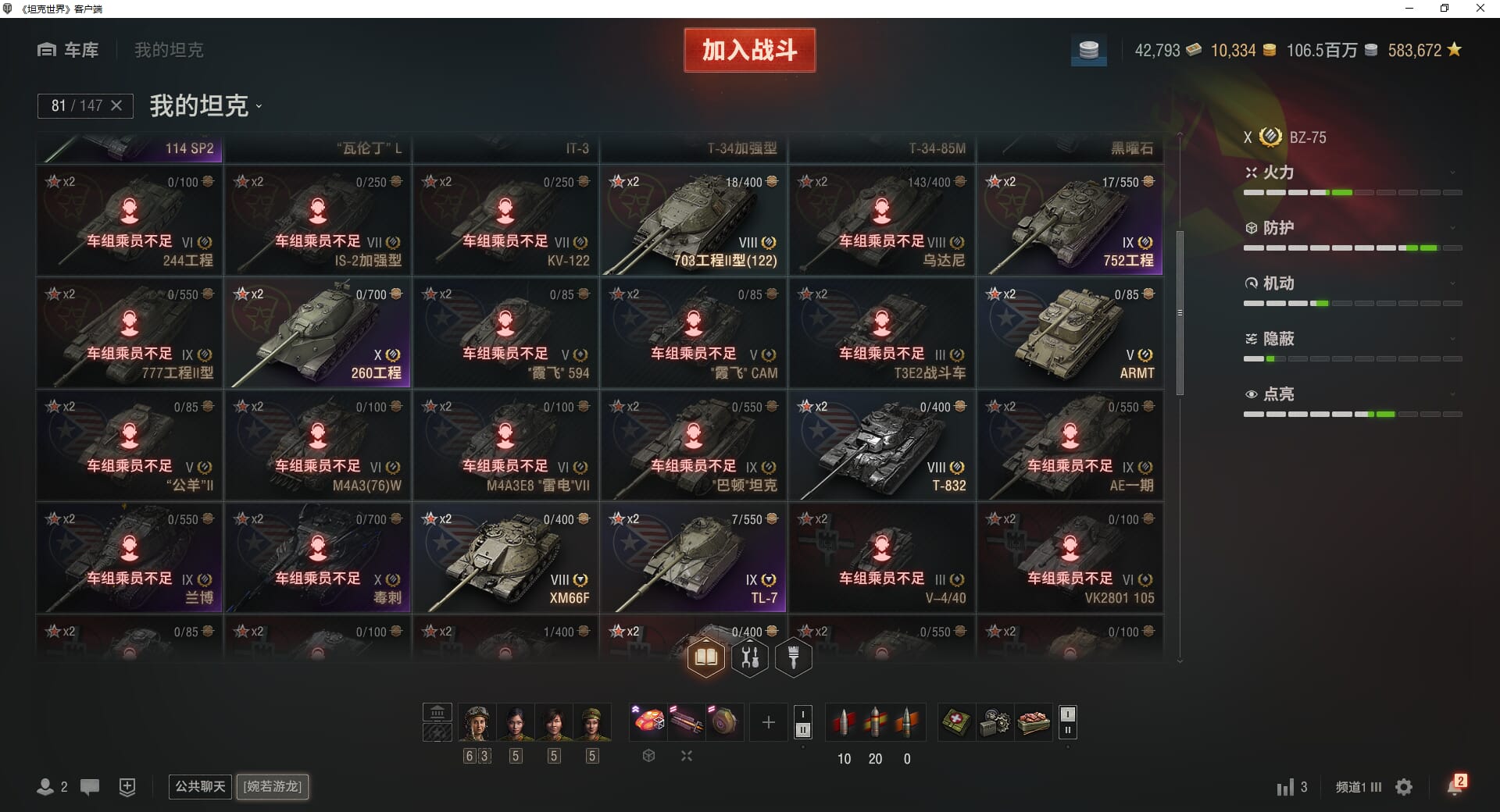The image size is (1500, 812).
Task: Switch equipment loadout to setup II
Action: tap(802, 731)
